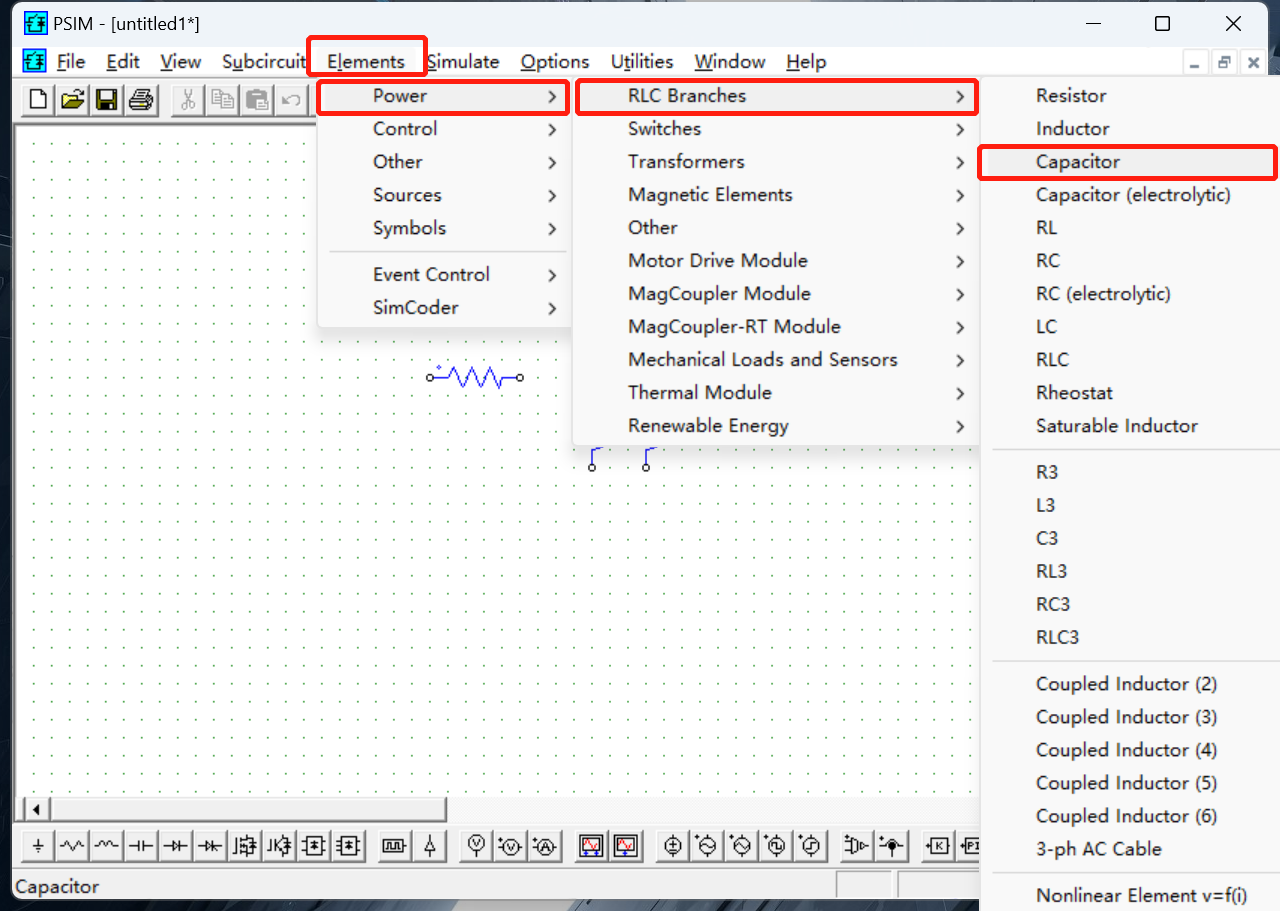Select the voltmeter (V circle) icon

point(511,846)
